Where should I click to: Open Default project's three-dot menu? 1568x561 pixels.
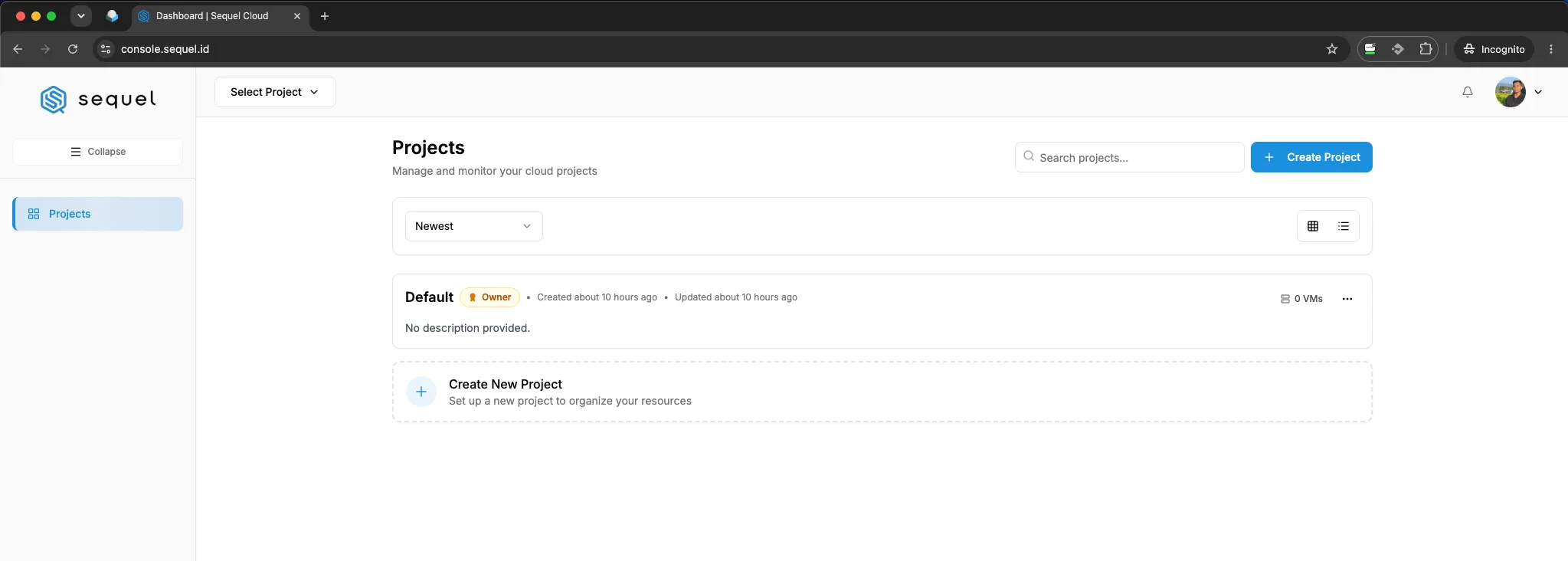[1347, 299]
